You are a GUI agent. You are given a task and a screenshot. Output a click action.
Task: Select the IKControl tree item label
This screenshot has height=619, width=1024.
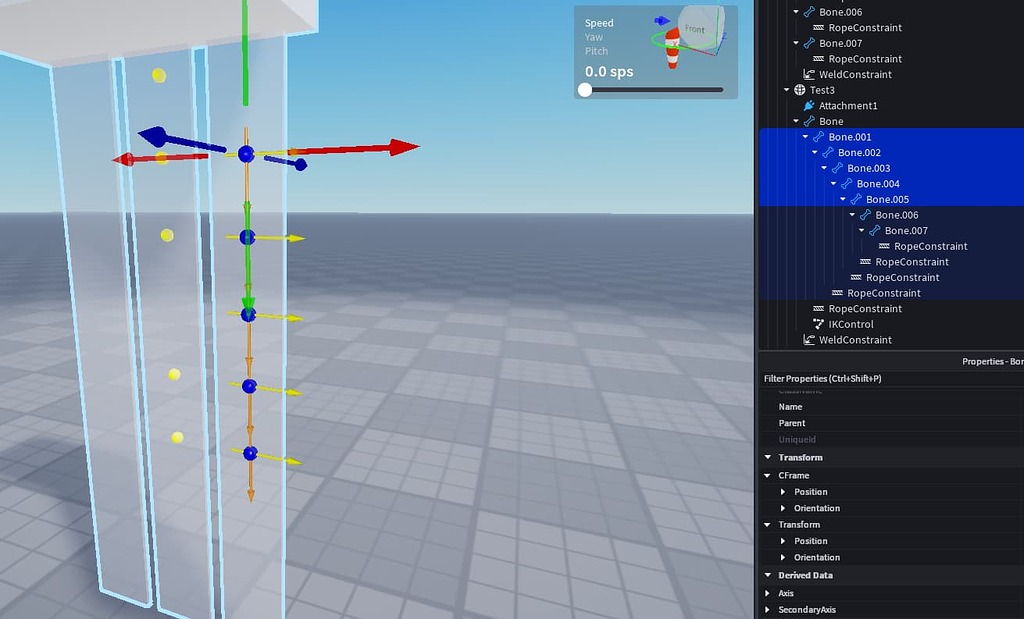tap(851, 325)
